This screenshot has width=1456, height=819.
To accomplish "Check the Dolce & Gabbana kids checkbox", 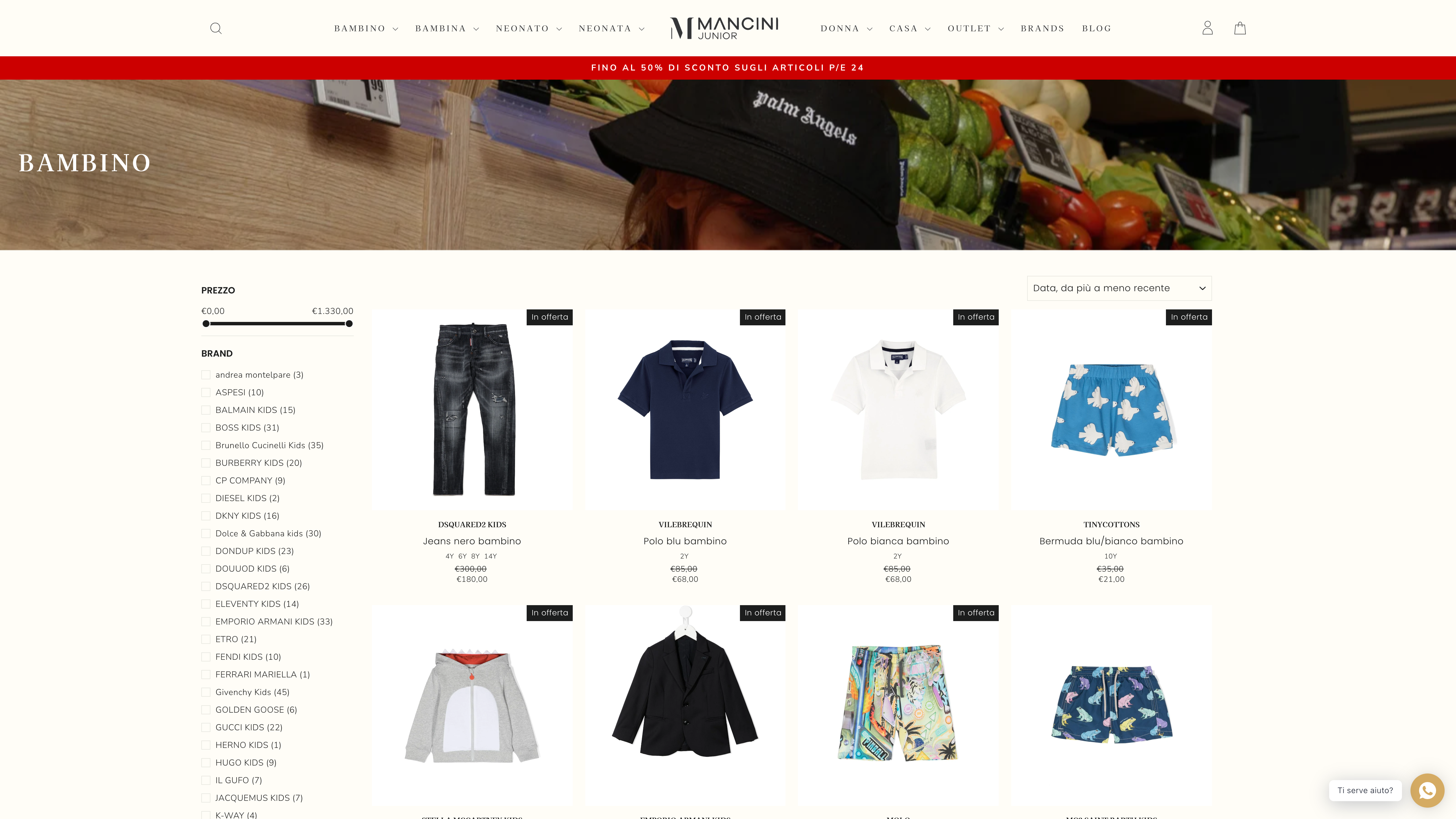I will (206, 533).
